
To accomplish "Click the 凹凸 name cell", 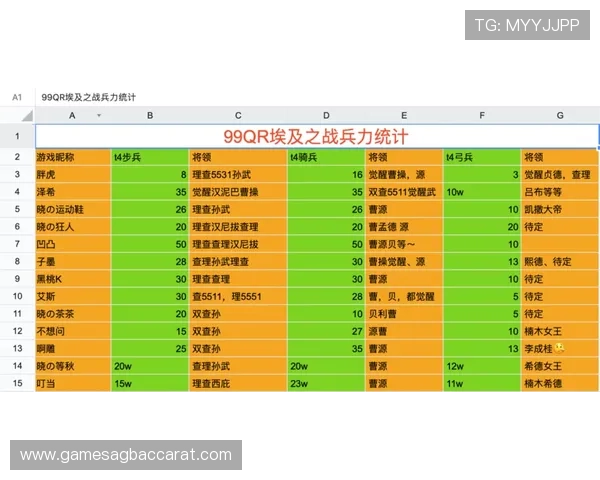I will [73, 244].
